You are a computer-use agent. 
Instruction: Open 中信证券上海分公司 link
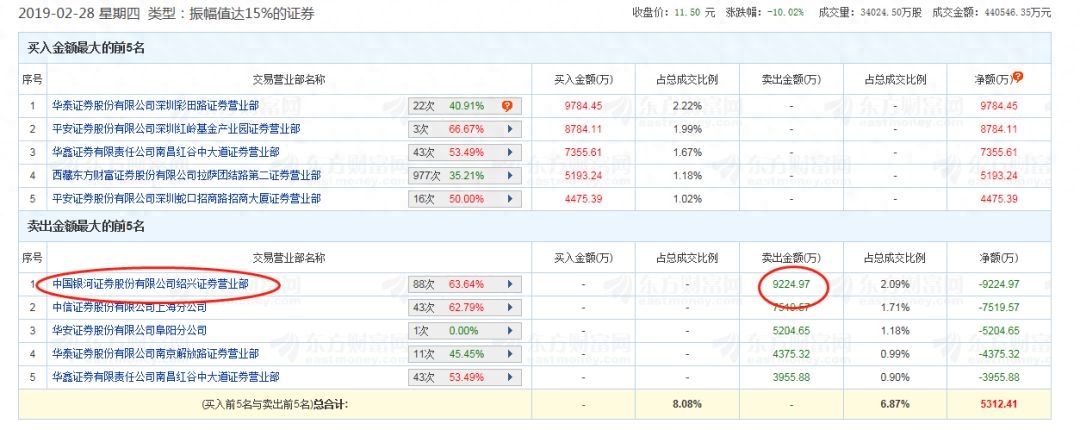(130, 307)
